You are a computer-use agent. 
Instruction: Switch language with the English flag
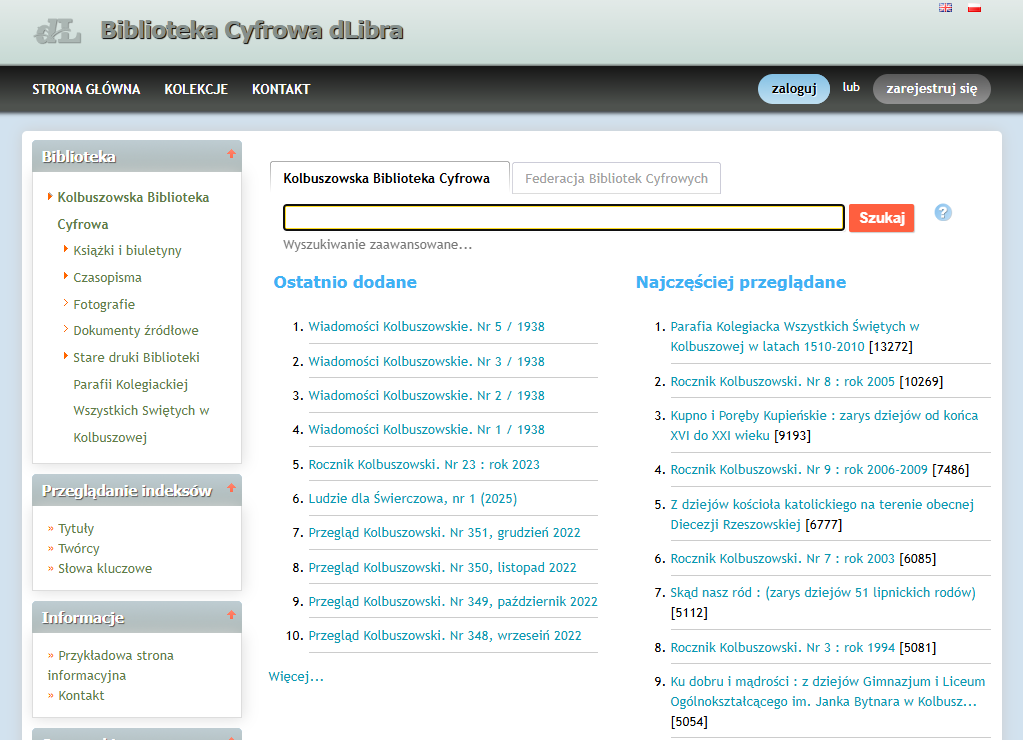(x=945, y=8)
